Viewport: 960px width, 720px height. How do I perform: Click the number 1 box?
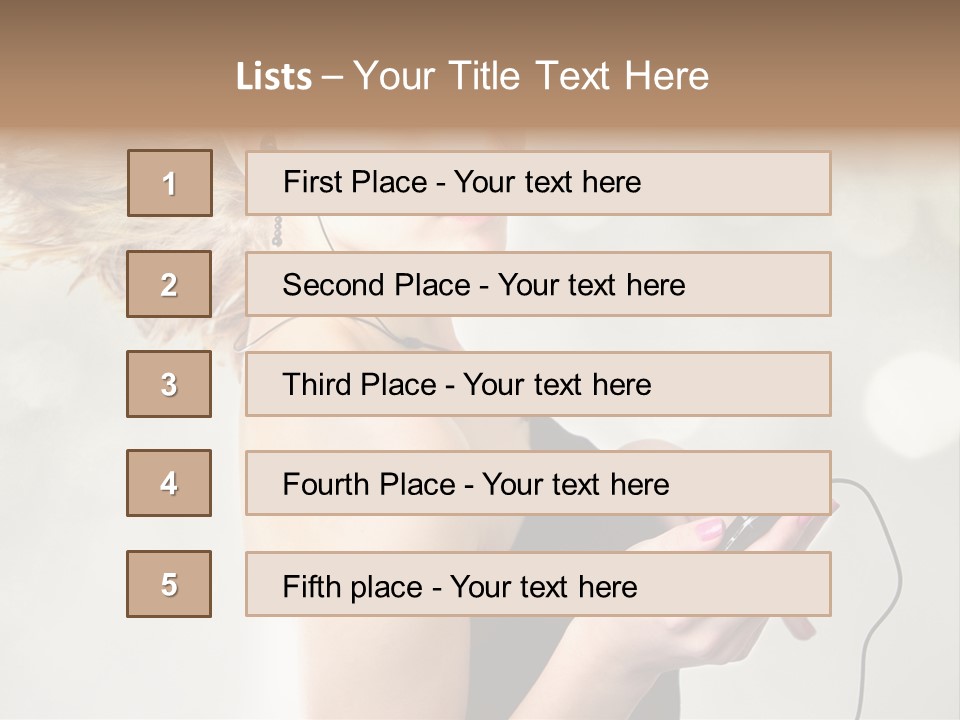170,183
